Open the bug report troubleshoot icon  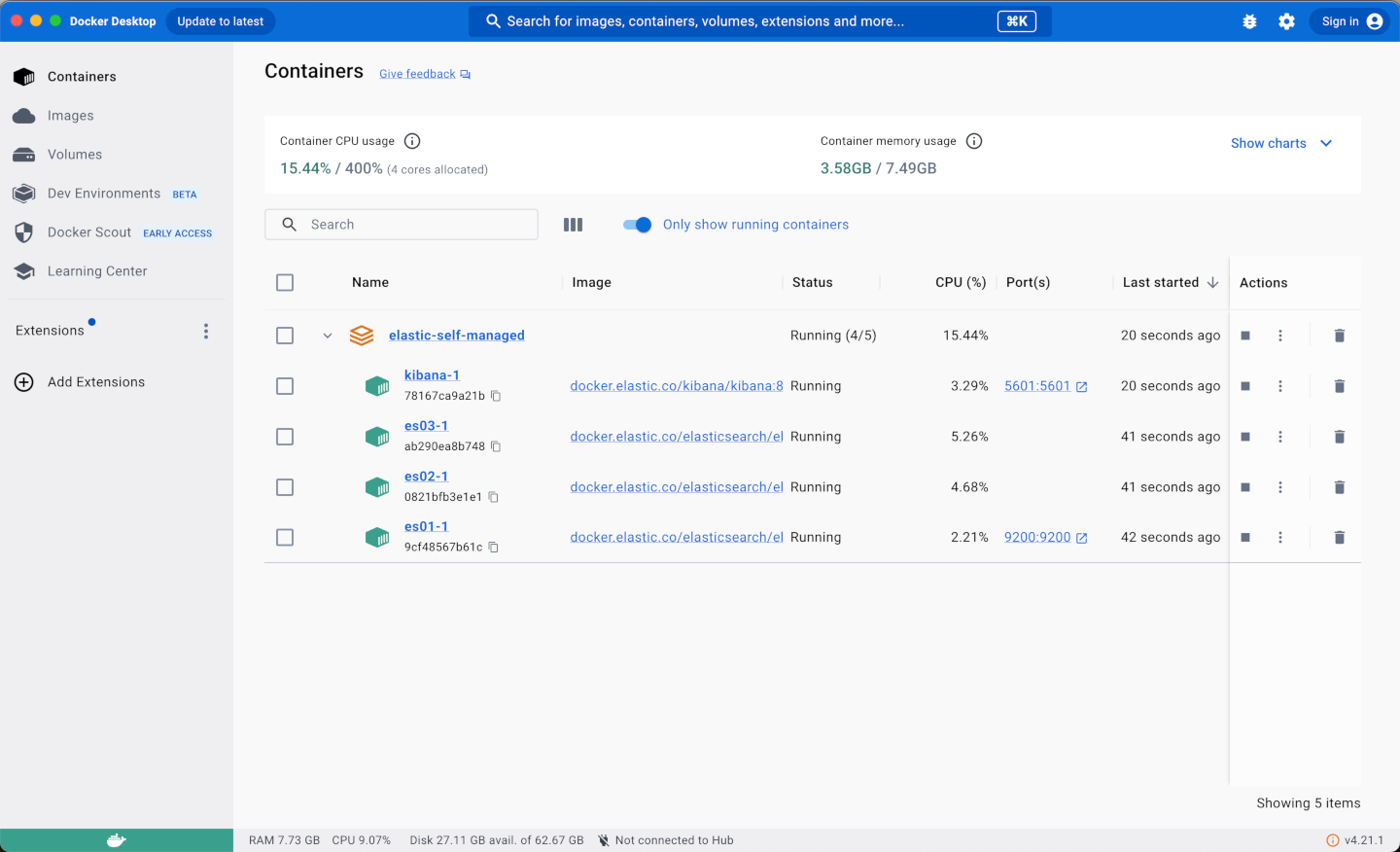coord(1249,21)
